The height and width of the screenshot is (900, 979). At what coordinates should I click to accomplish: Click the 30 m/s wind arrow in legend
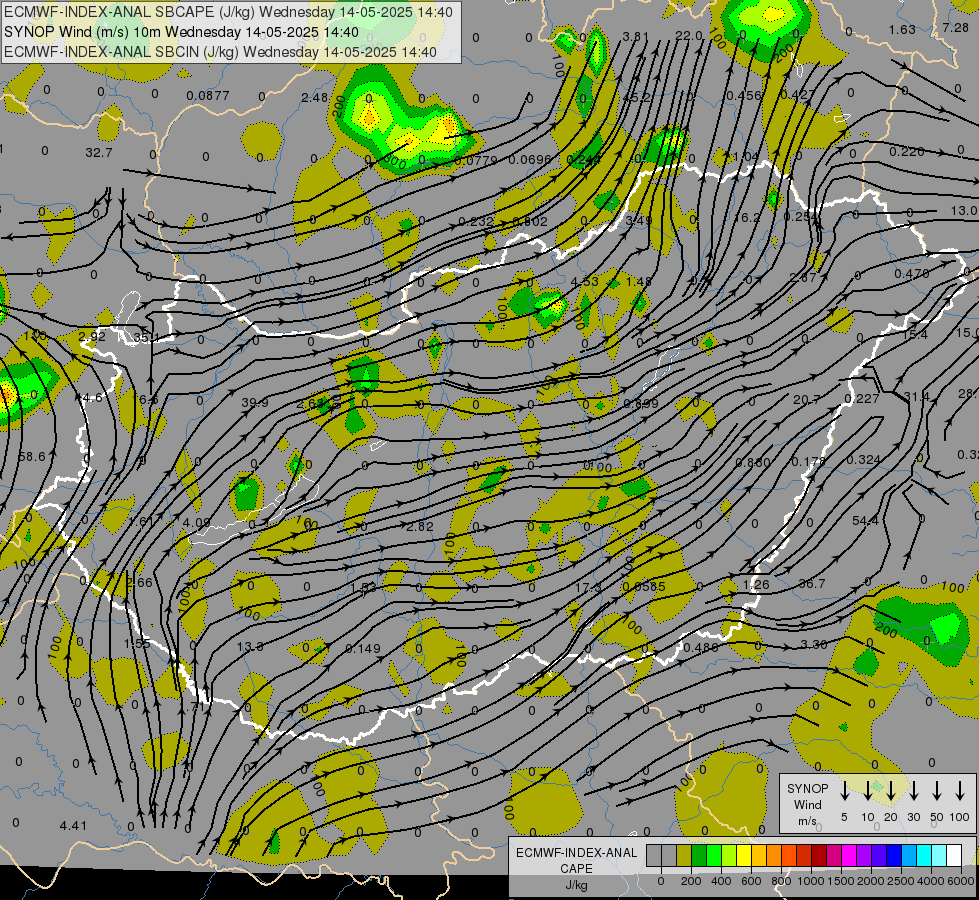[913, 790]
